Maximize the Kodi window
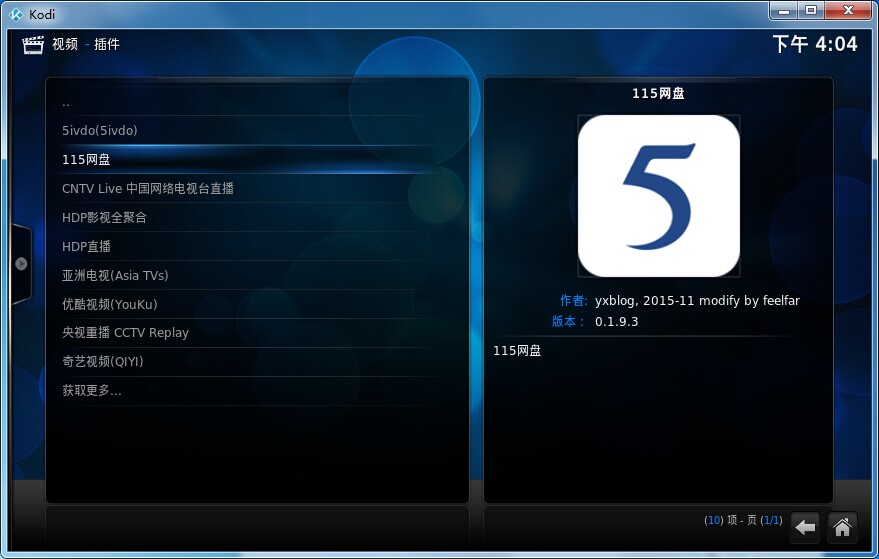The image size is (879, 559). point(810,11)
